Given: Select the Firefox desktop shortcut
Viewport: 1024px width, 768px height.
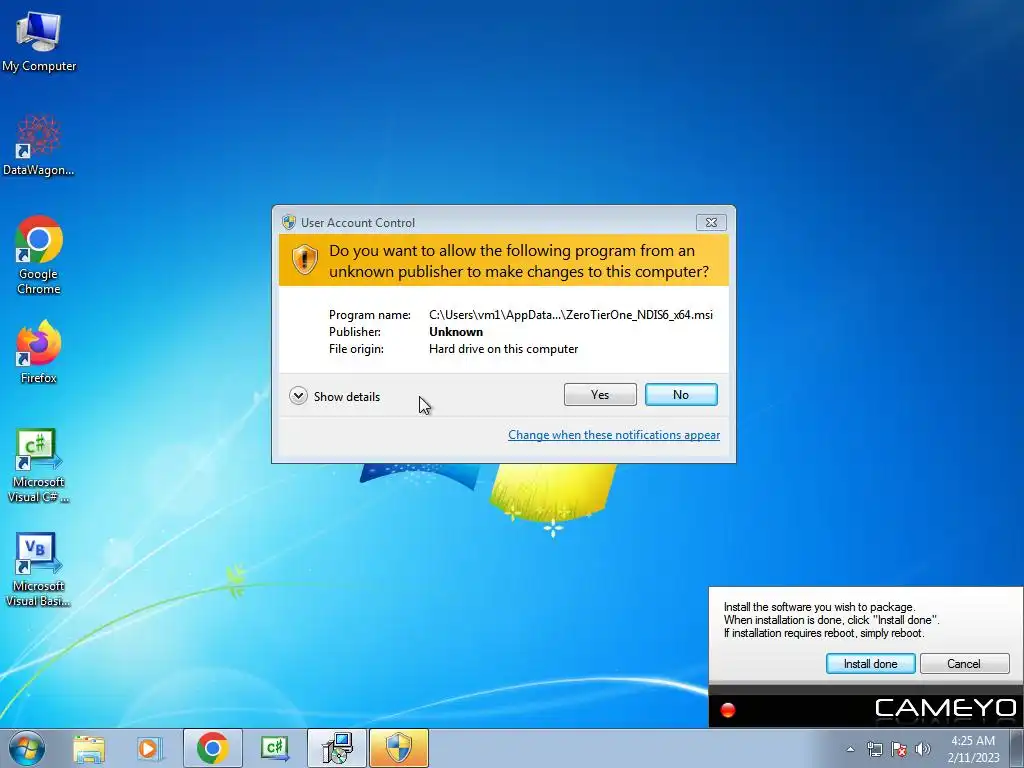Looking at the screenshot, I should coord(39,351).
